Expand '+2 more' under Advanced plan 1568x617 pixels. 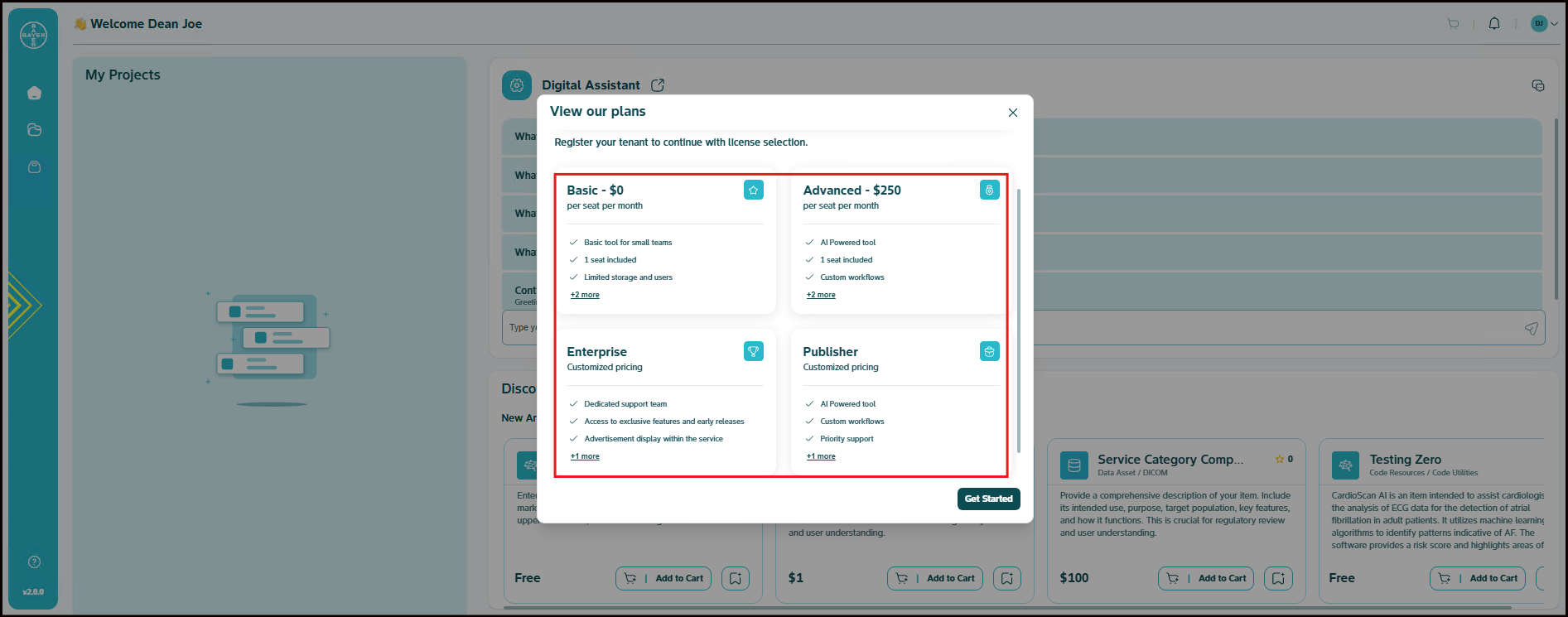821,295
